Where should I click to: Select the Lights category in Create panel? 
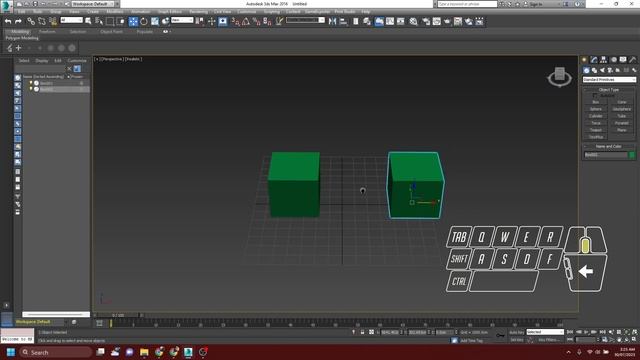[602, 70]
